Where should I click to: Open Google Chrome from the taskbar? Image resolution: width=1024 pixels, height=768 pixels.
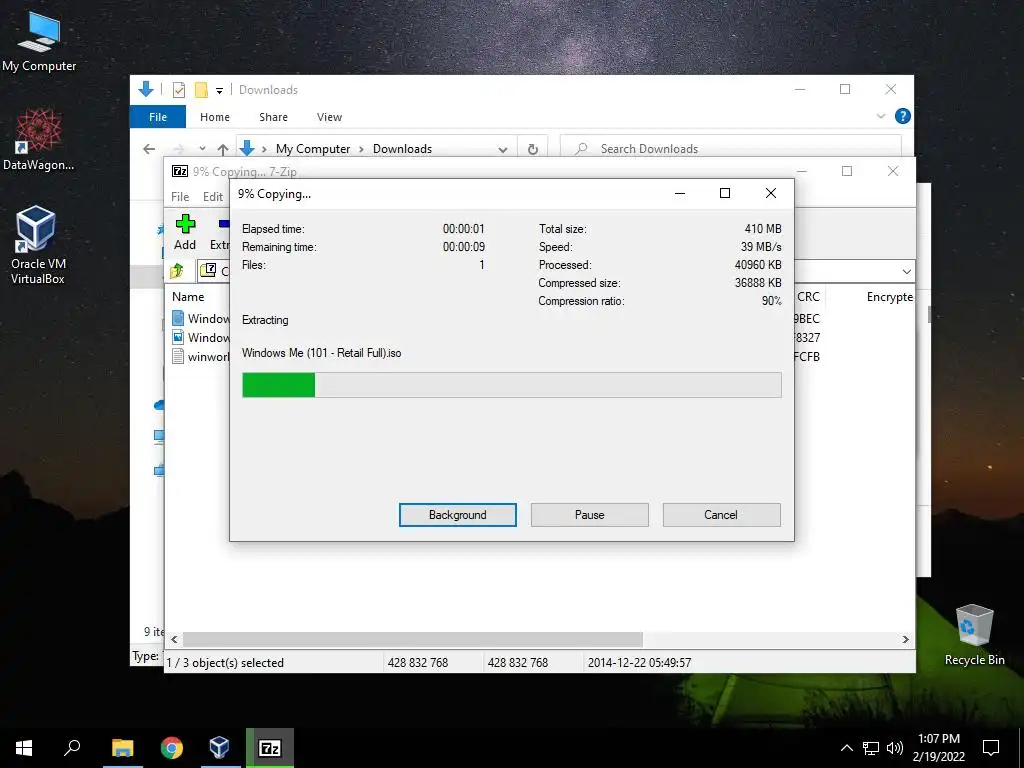[172, 748]
